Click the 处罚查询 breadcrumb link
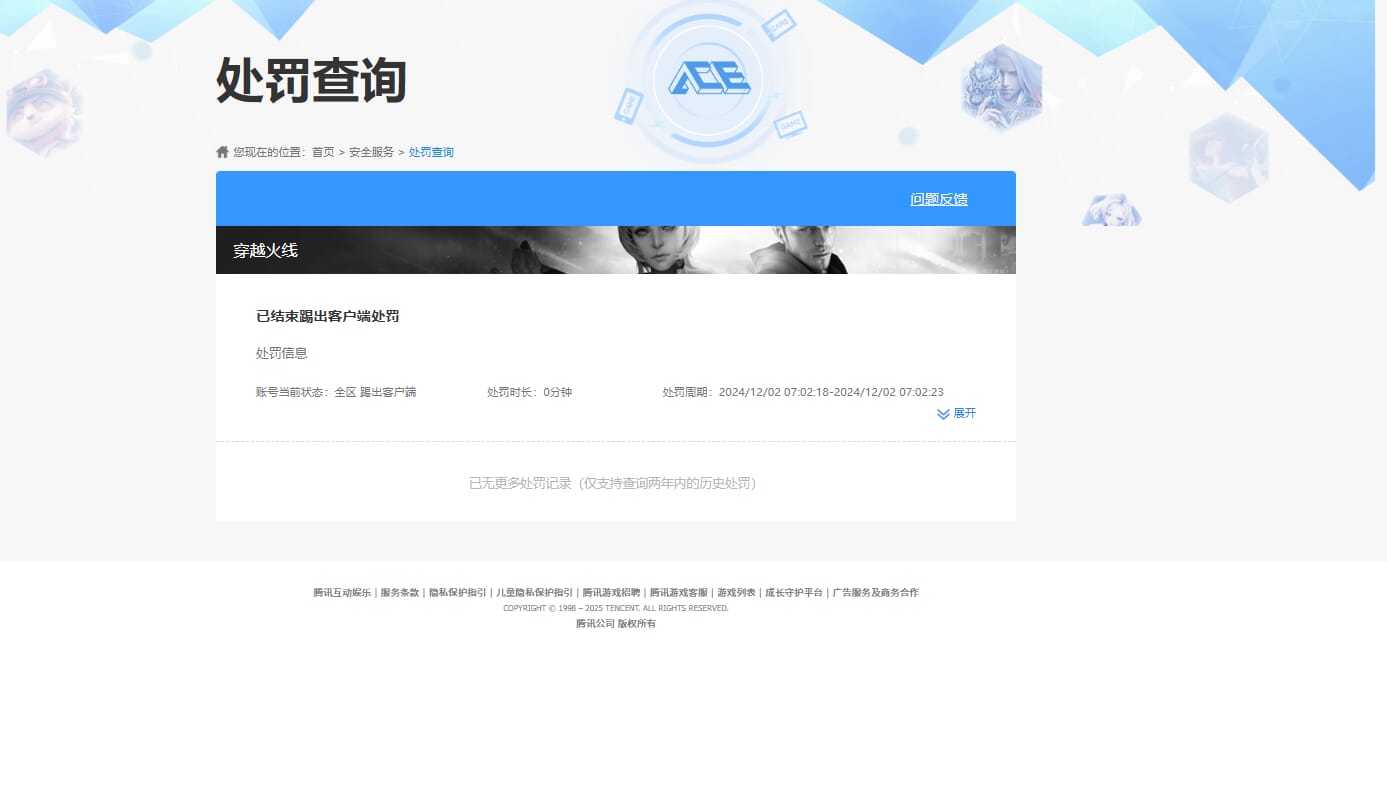Image resolution: width=1387 pixels, height=789 pixels. tap(431, 152)
